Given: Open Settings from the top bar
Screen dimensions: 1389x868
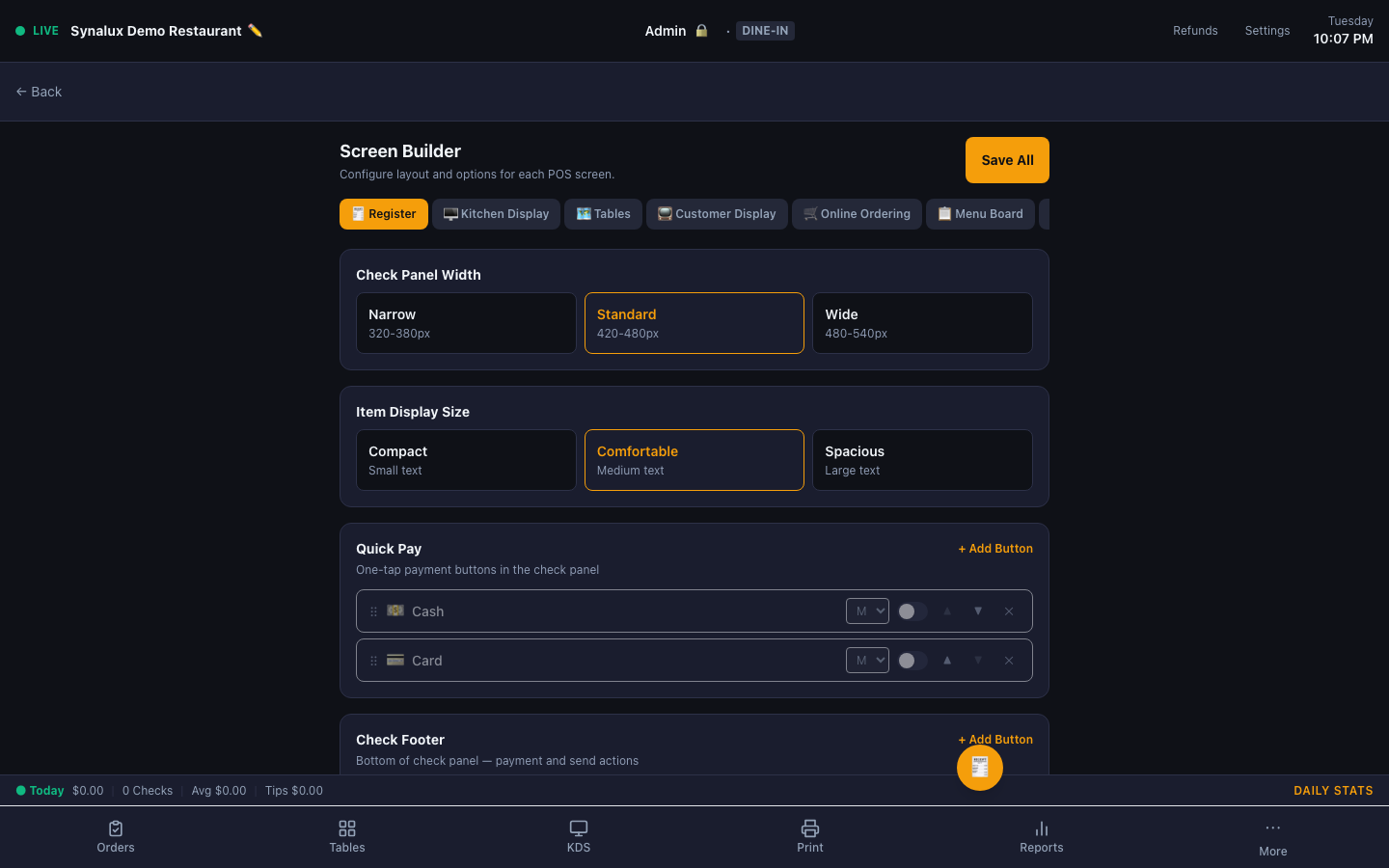Looking at the screenshot, I should click(x=1267, y=31).
